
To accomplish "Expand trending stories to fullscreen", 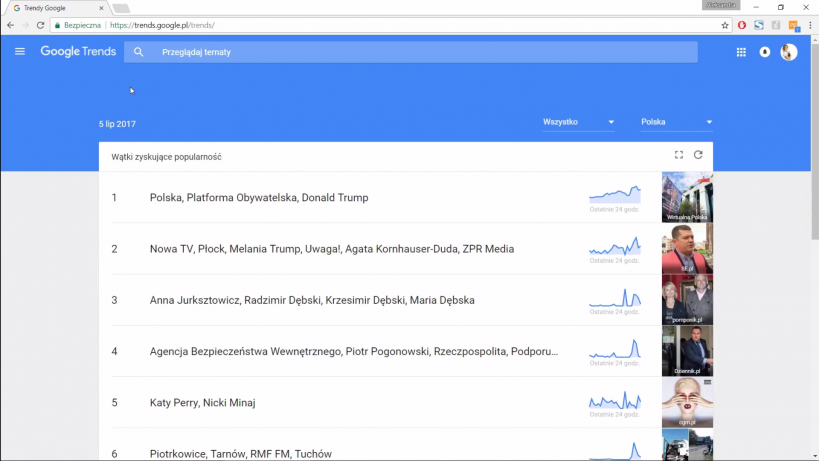I will 678,155.
